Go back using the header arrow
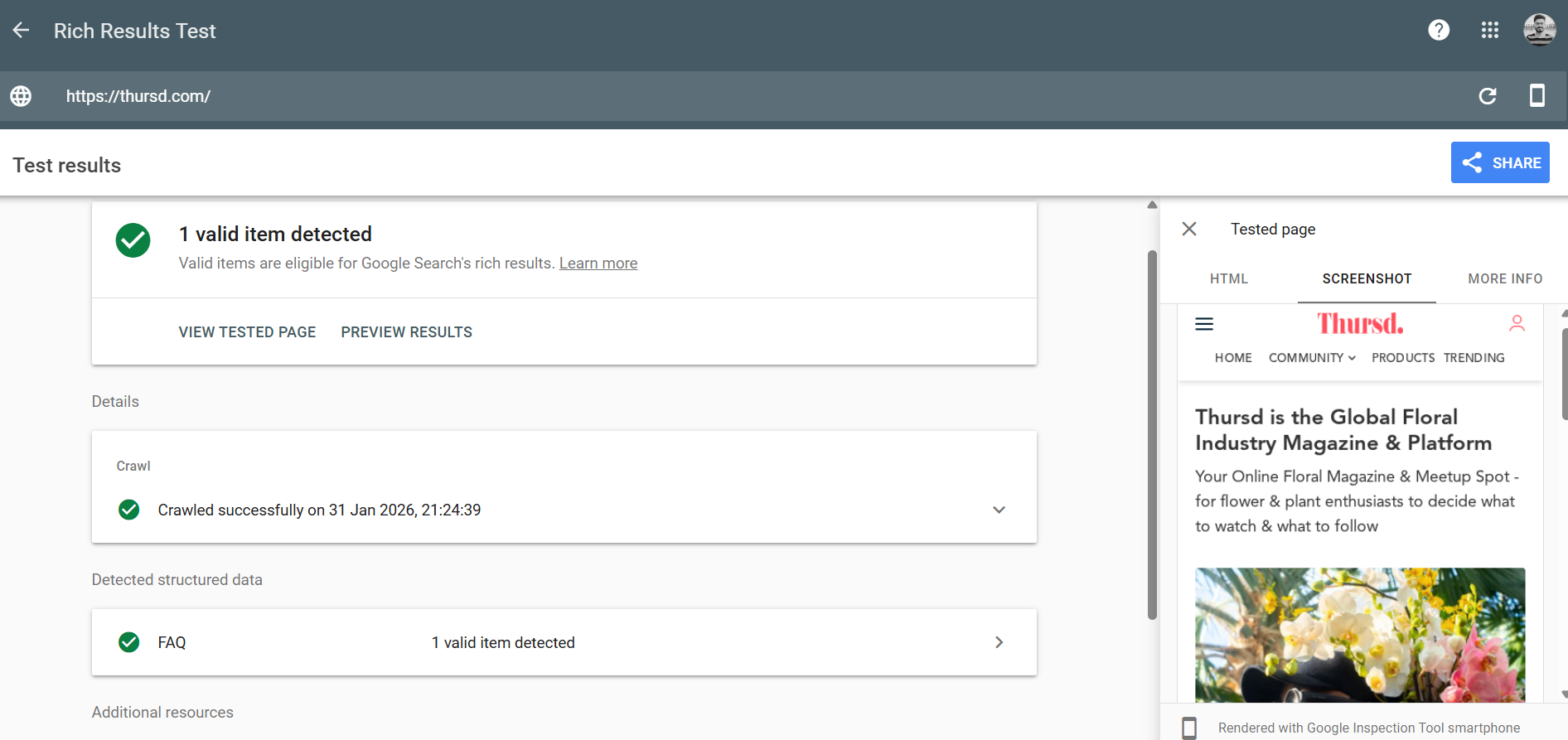The image size is (1568, 740). pos(21,31)
